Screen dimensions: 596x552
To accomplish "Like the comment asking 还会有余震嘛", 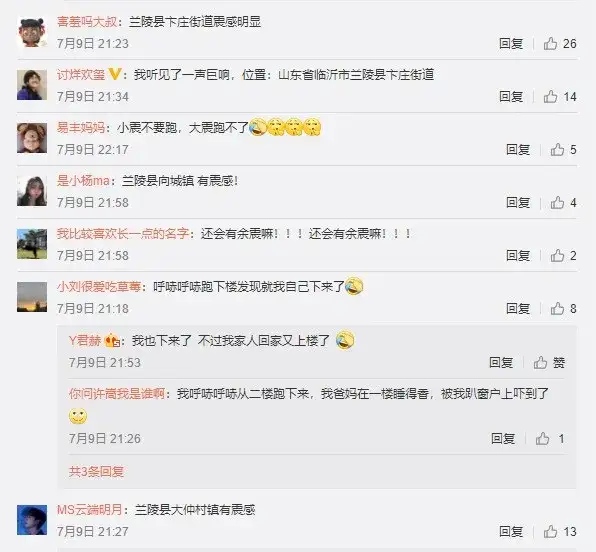I will (x=563, y=256).
